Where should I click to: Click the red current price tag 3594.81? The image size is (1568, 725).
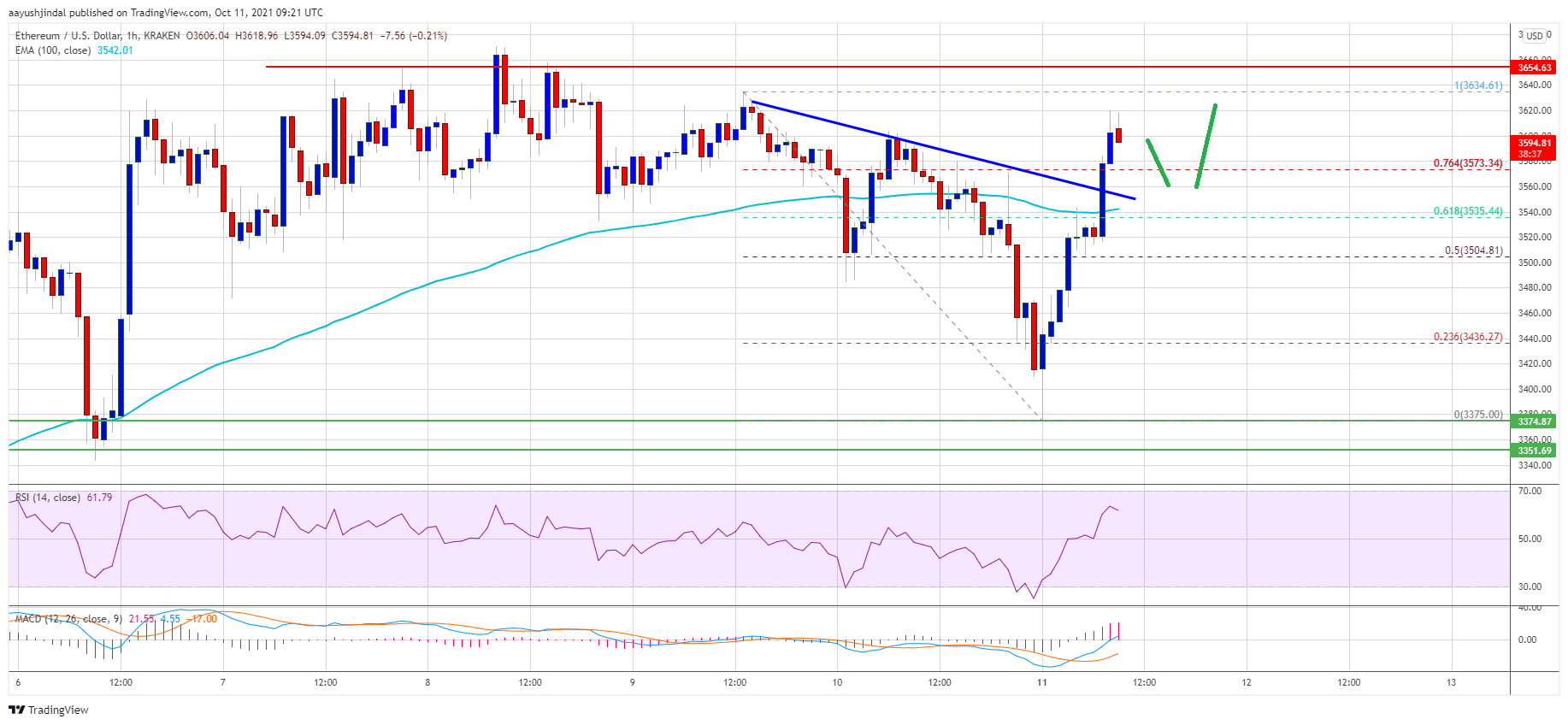coord(1535,143)
